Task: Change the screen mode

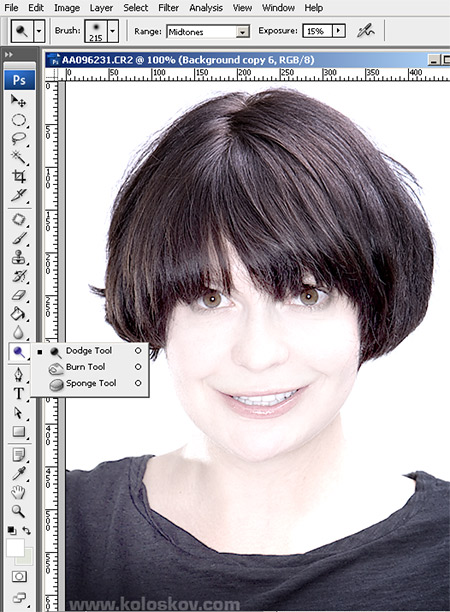Action: (x=19, y=597)
